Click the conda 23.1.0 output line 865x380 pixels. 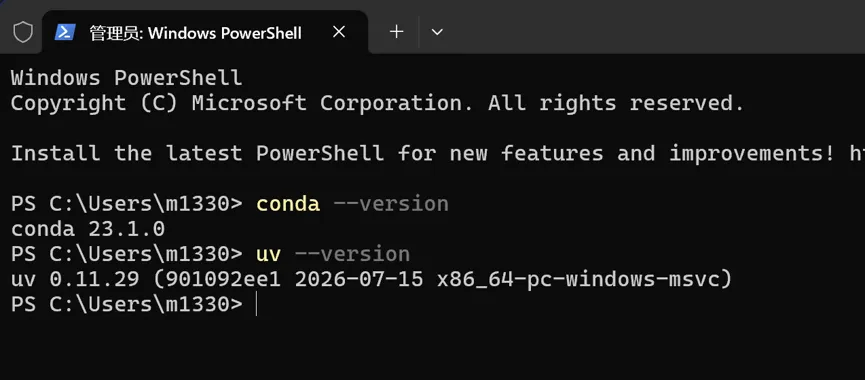point(88,229)
